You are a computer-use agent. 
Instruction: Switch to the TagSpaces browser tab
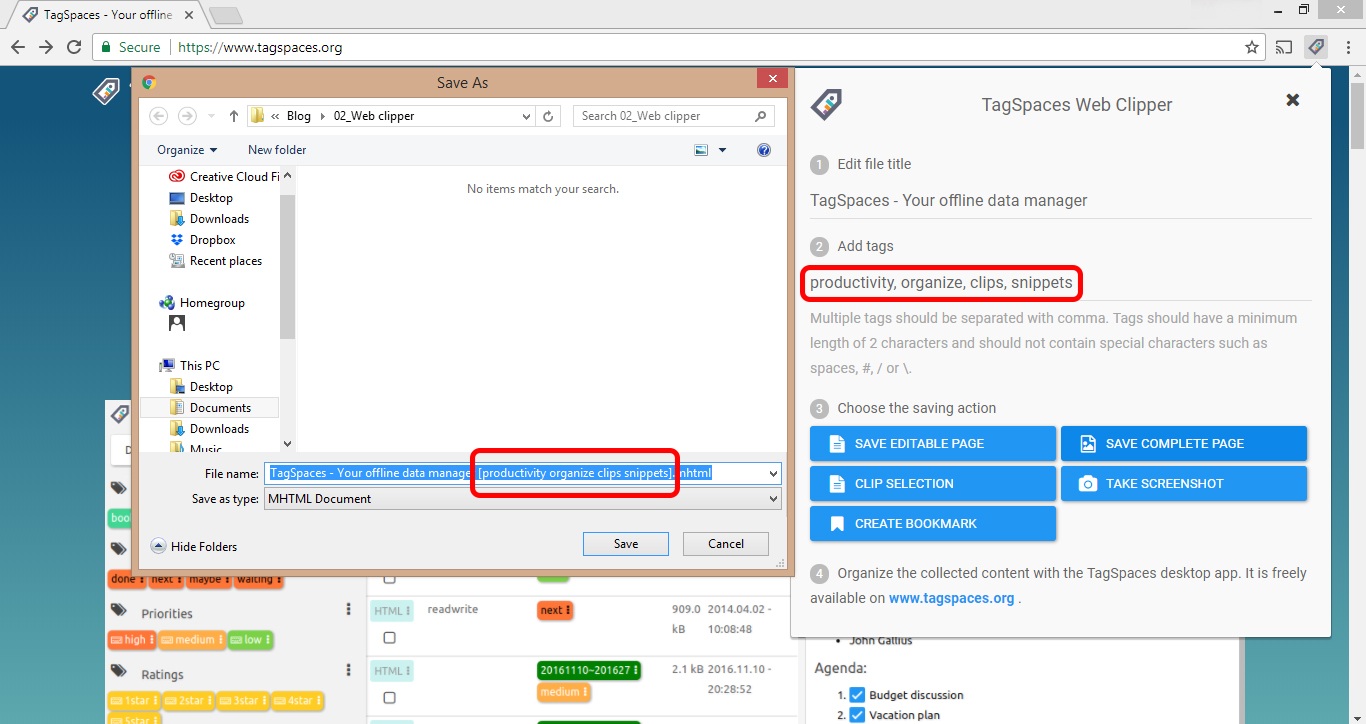tap(100, 14)
